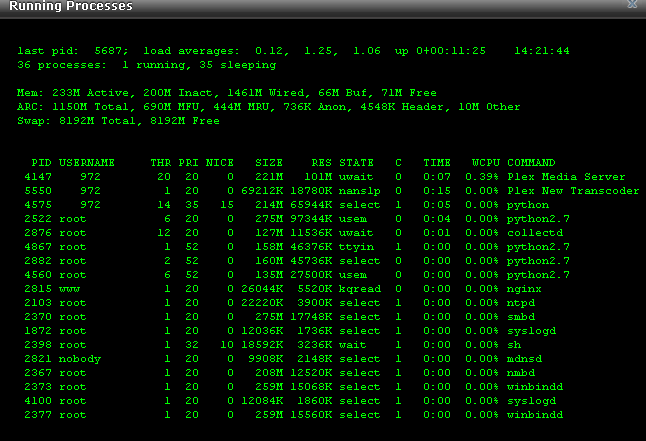Click the PID column header
Image resolution: width=646 pixels, height=441 pixels.
point(41,162)
